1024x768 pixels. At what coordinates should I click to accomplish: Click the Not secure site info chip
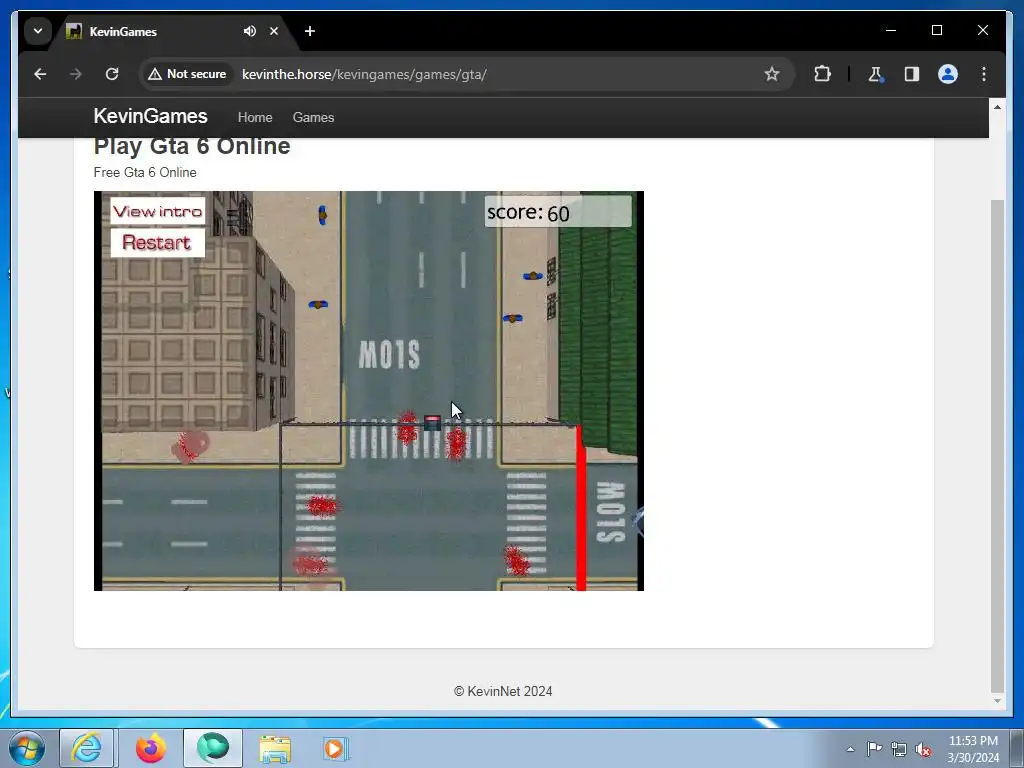188,74
